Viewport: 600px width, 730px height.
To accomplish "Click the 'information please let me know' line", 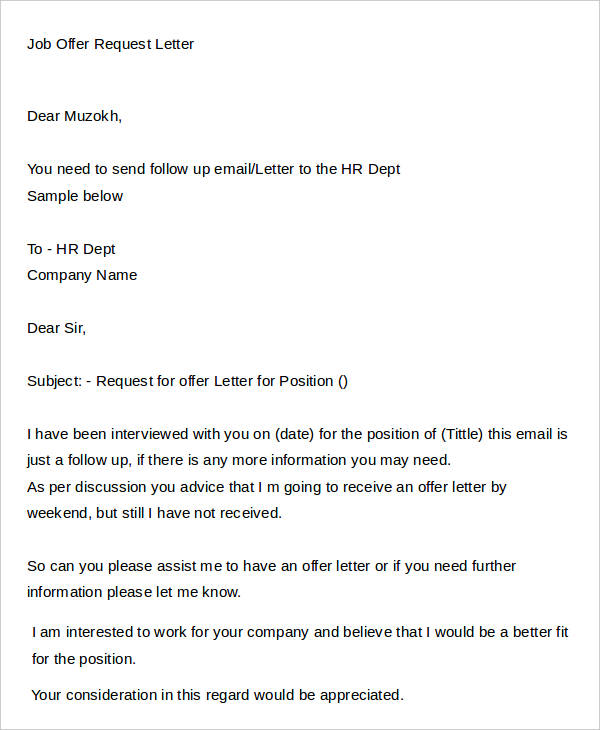I will pos(134,592).
